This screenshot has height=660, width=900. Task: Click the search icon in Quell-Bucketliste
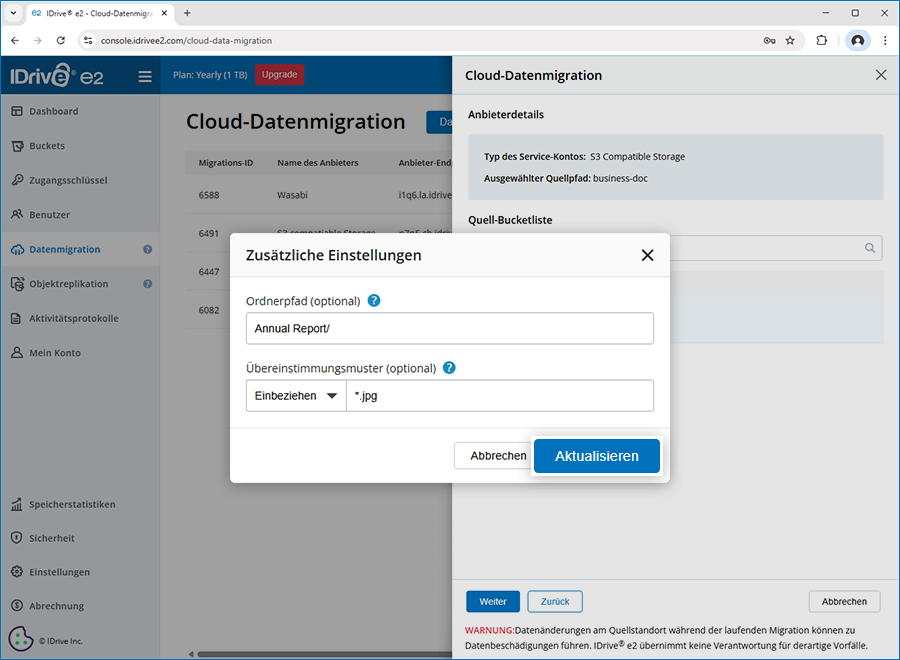coord(870,248)
